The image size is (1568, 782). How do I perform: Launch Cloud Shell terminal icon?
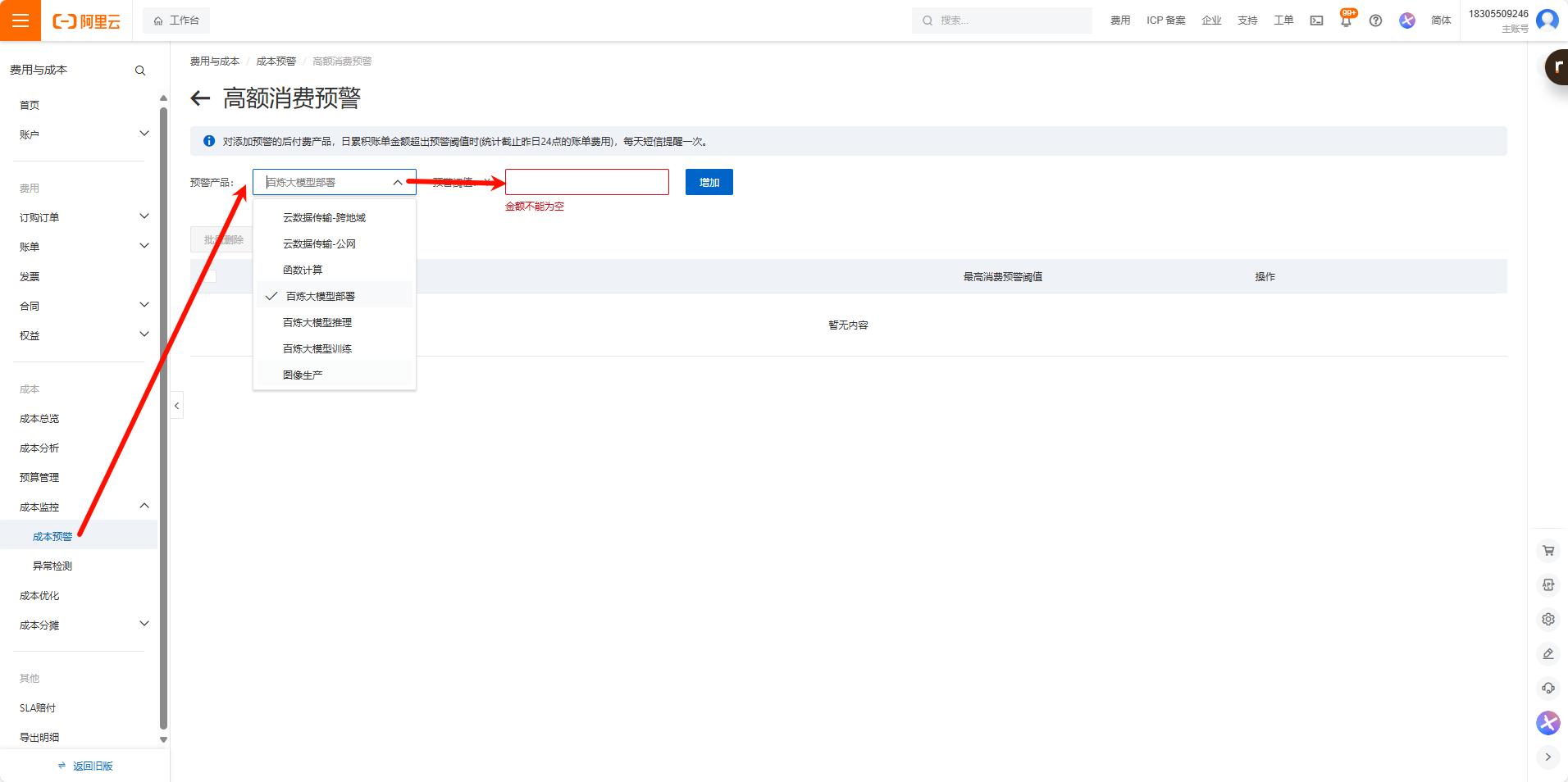(x=1316, y=20)
